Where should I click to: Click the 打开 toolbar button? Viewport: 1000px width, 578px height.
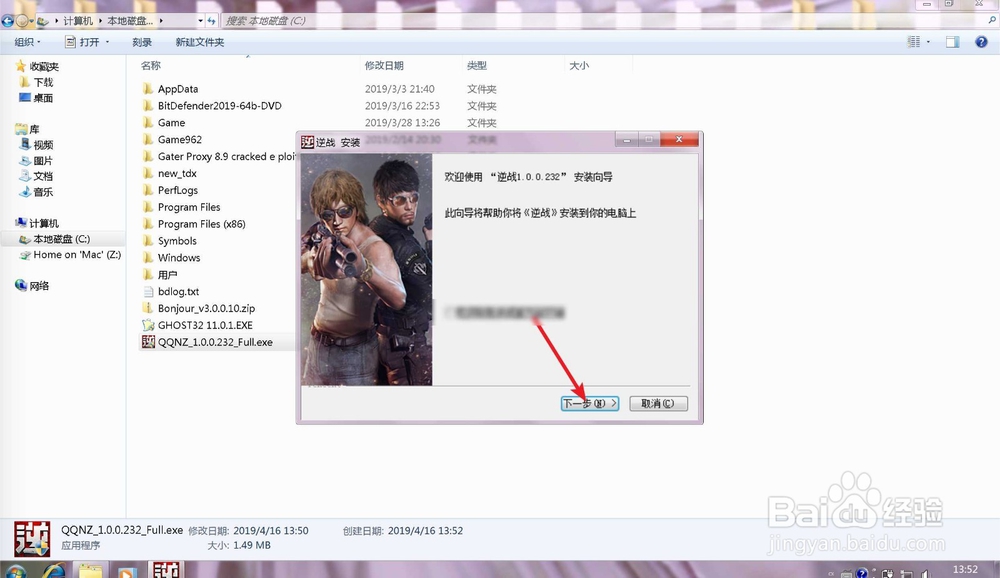[x=83, y=42]
